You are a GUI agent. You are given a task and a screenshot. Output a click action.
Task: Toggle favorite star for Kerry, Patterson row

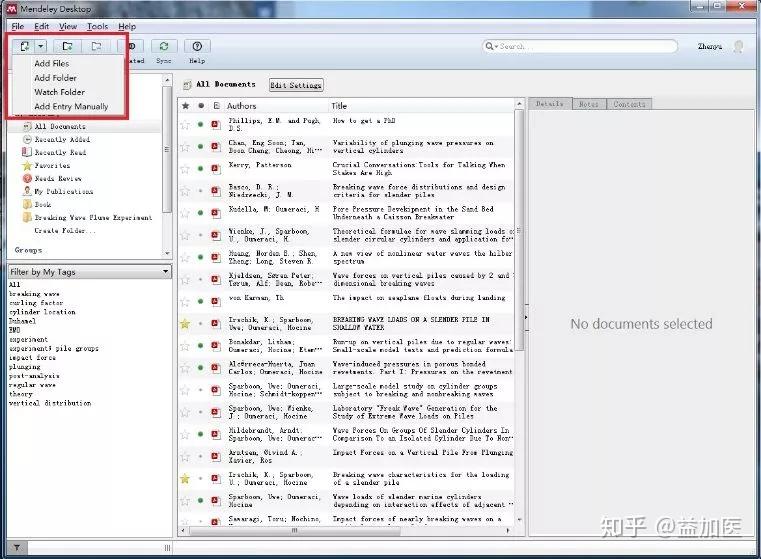click(185, 169)
